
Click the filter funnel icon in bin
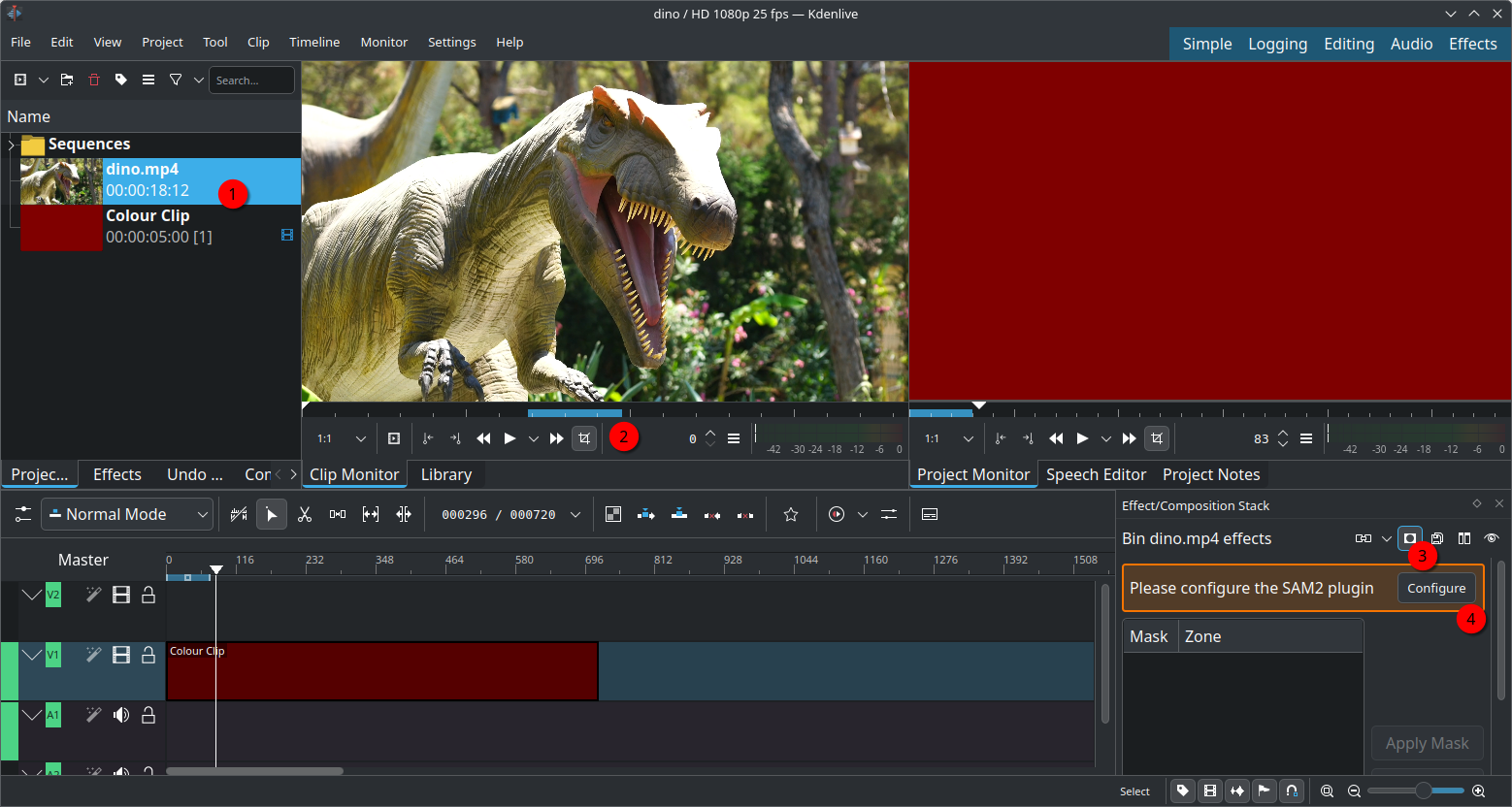tap(176, 81)
